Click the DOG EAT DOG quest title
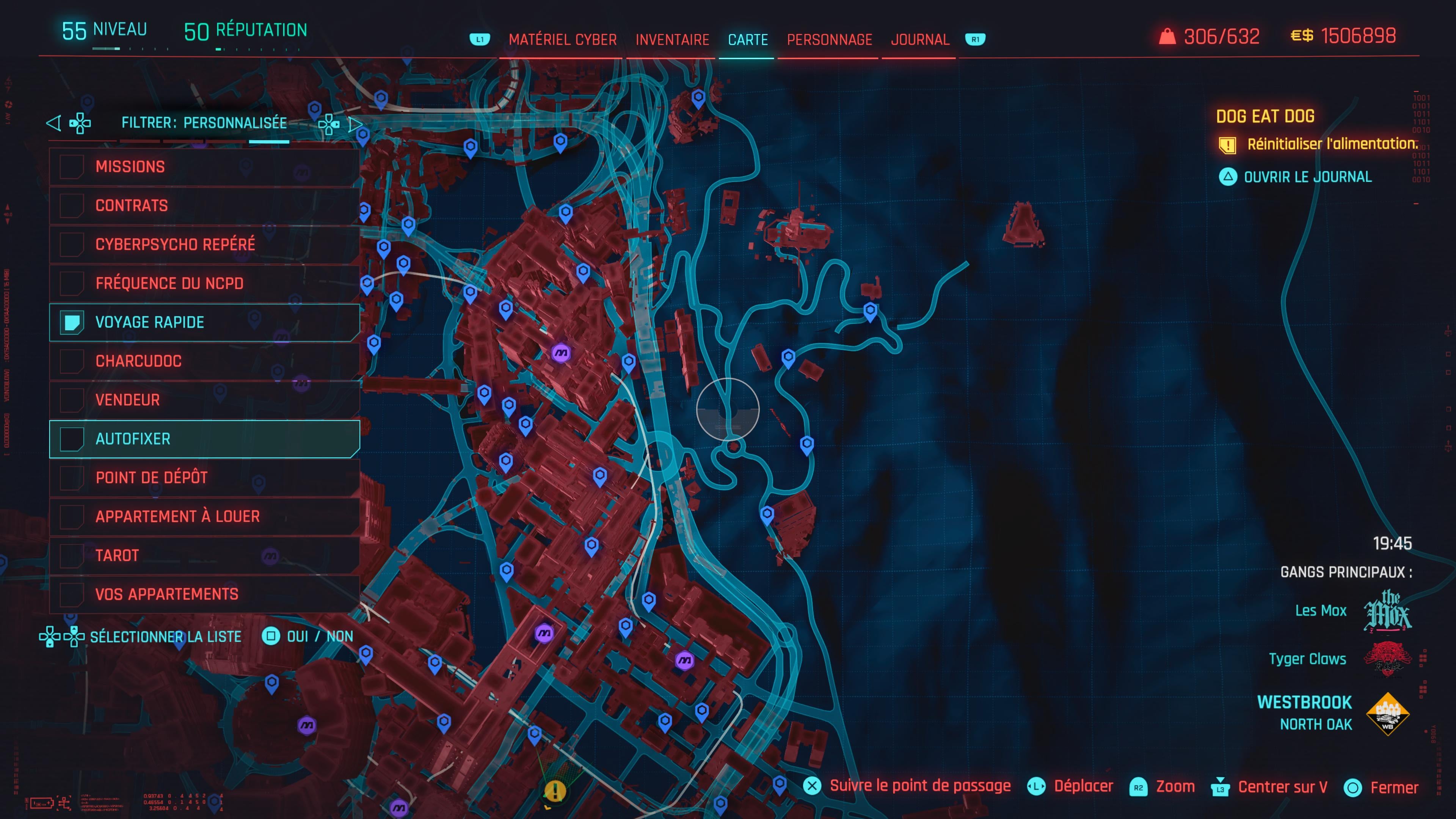This screenshot has width=1456, height=819. (x=1265, y=116)
